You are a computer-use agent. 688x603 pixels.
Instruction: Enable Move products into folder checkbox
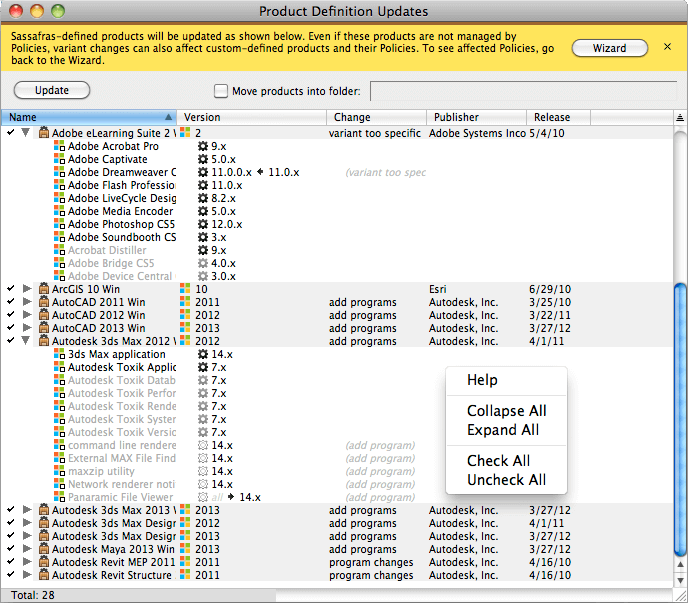221,91
